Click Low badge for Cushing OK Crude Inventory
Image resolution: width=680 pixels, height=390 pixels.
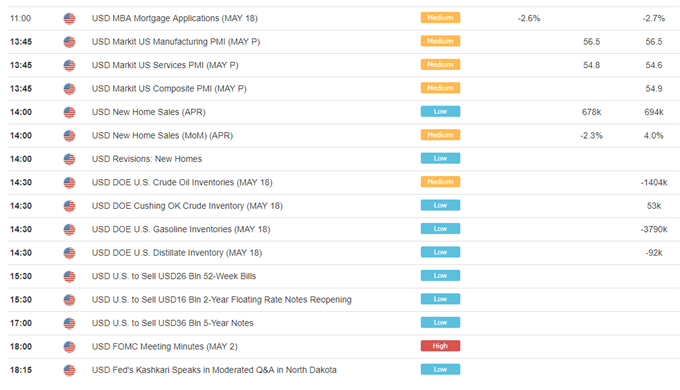tap(440, 205)
